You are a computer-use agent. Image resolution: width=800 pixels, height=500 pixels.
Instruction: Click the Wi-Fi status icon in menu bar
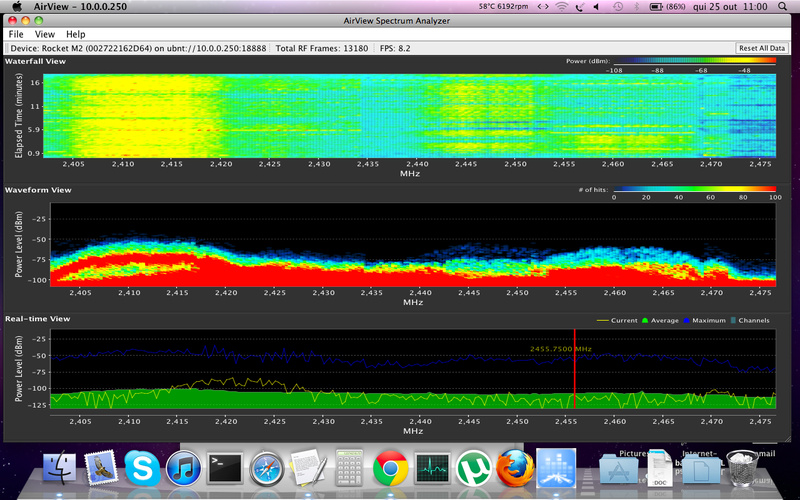coord(564,6)
